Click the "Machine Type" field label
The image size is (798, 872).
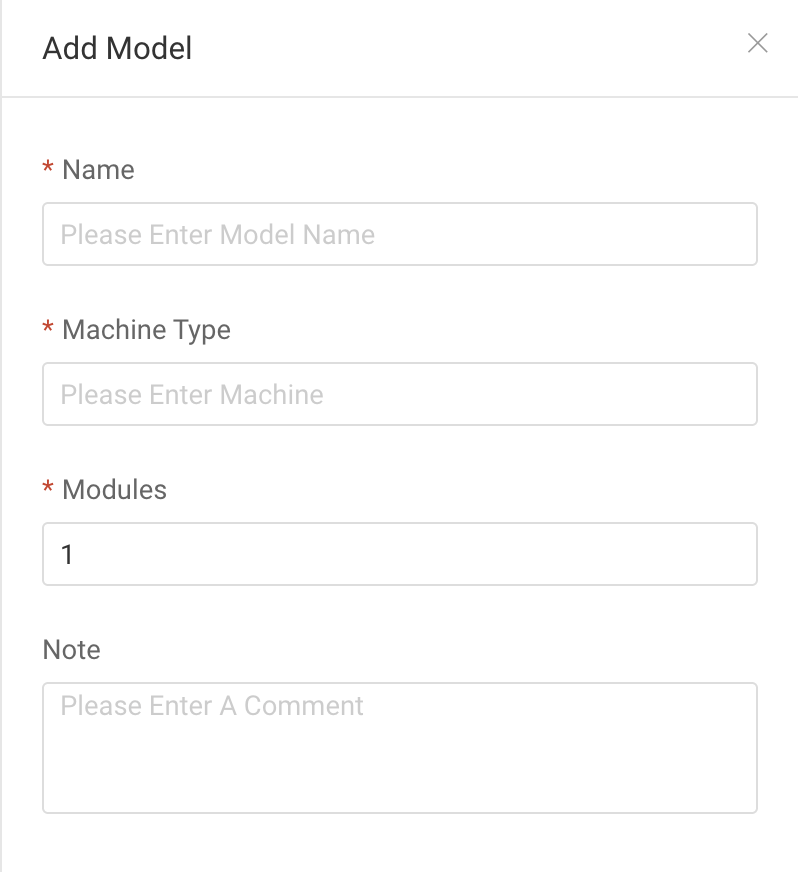(146, 330)
